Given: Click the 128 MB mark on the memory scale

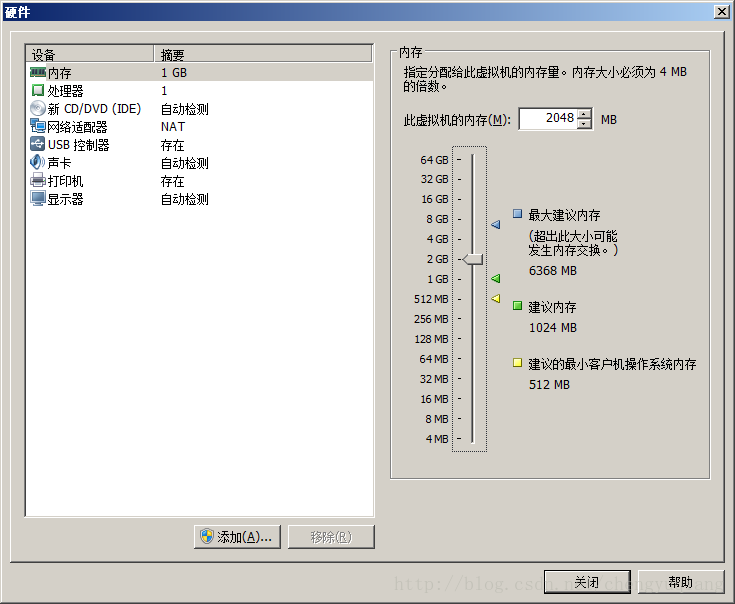Looking at the screenshot, I should pyautogui.click(x=431, y=339).
